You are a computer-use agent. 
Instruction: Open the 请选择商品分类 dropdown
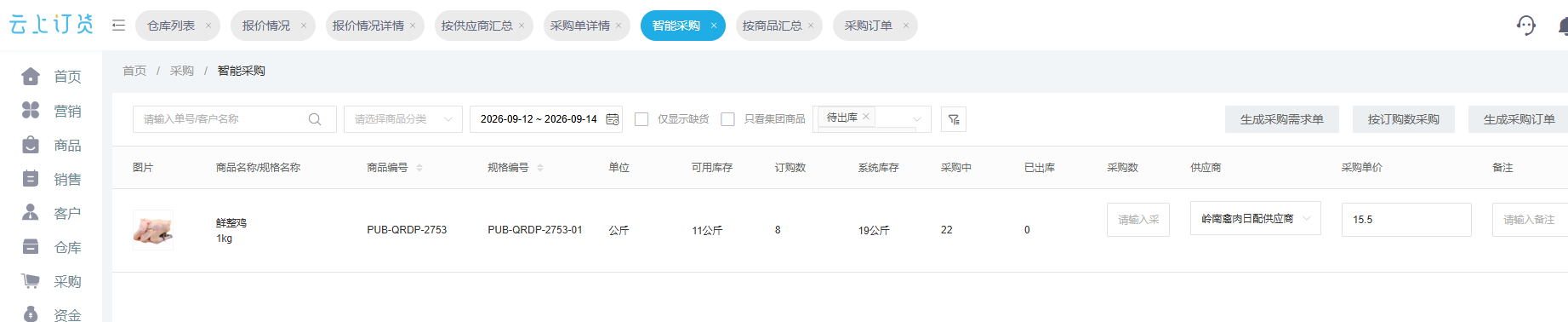click(x=403, y=119)
